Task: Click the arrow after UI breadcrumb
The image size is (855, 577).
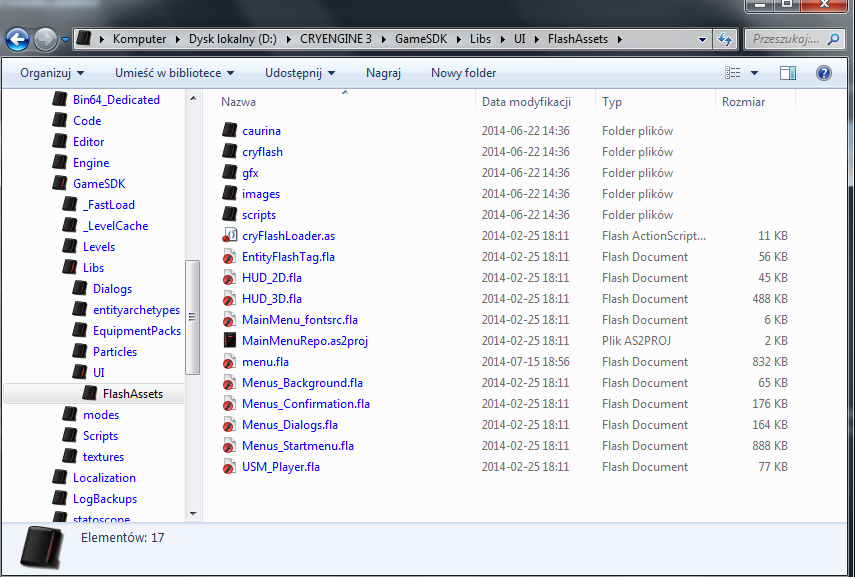Action: (537, 39)
